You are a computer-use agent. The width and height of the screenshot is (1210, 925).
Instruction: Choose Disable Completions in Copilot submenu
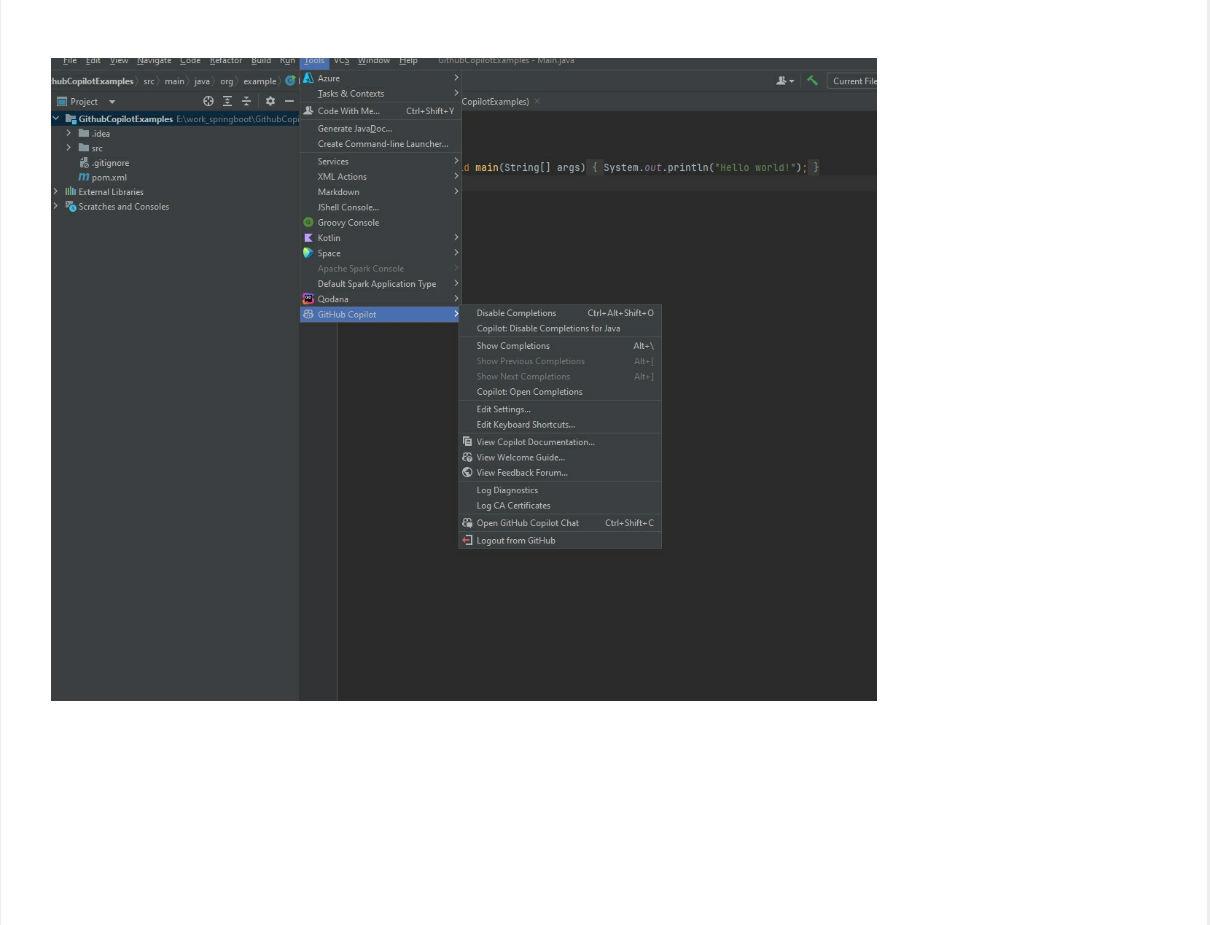560,313
